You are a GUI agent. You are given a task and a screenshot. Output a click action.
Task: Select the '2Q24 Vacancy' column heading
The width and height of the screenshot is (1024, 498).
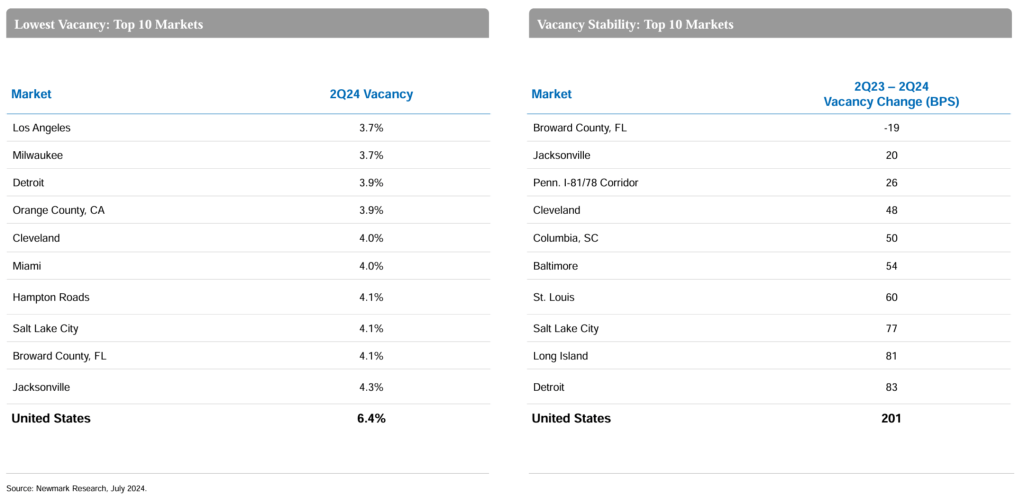pyautogui.click(x=371, y=94)
